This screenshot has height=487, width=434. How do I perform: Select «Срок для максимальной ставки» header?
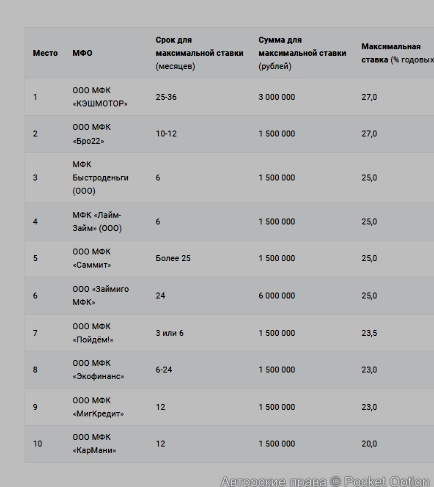pos(199,53)
